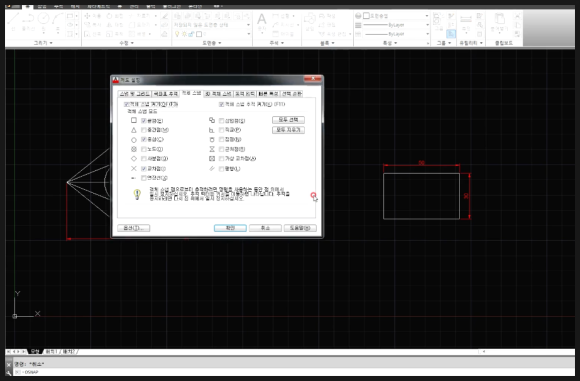The image size is (580, 381).
Task: Select the Stretch tool in Modify panel
Action: (x=92, y=34)
